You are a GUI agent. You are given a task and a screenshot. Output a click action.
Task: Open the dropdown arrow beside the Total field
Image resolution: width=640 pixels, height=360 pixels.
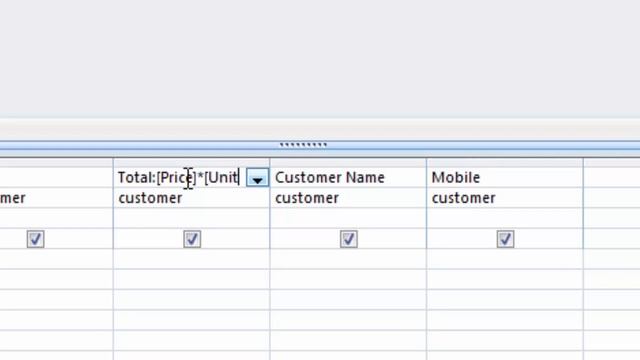258,178
